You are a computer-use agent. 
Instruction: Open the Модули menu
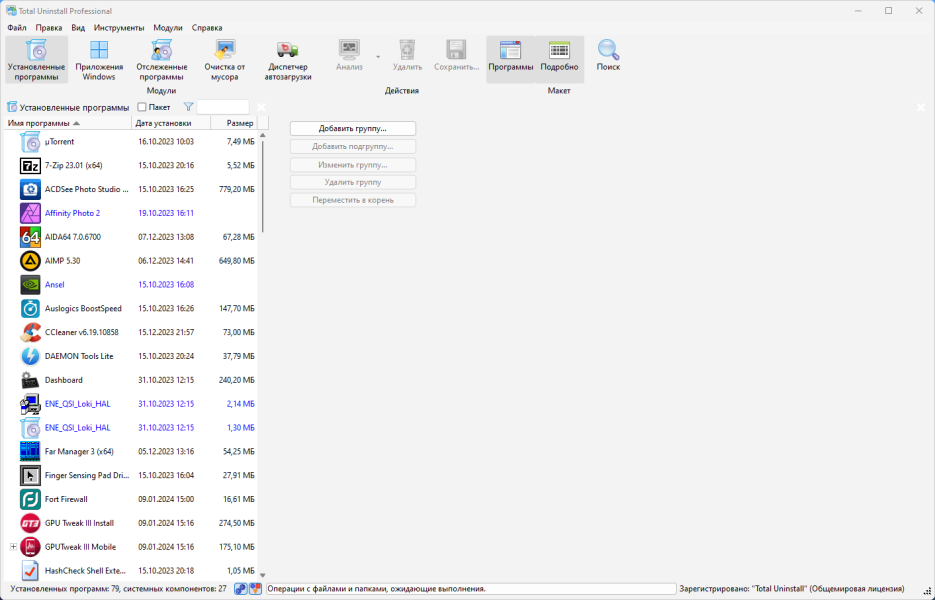pos(168,28)
